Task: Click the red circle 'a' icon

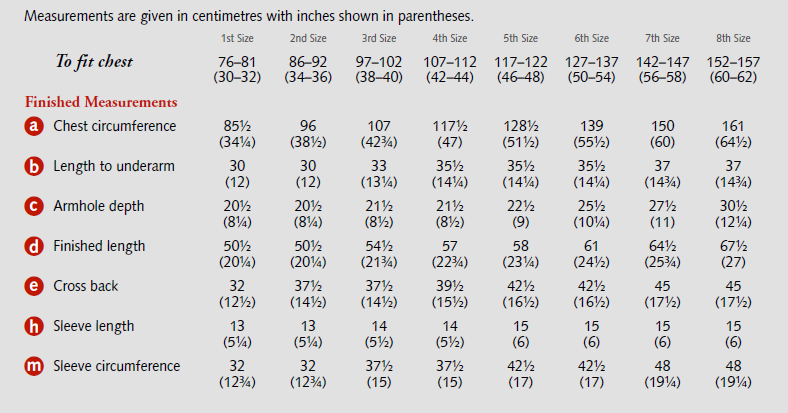Action: (35, 127)
